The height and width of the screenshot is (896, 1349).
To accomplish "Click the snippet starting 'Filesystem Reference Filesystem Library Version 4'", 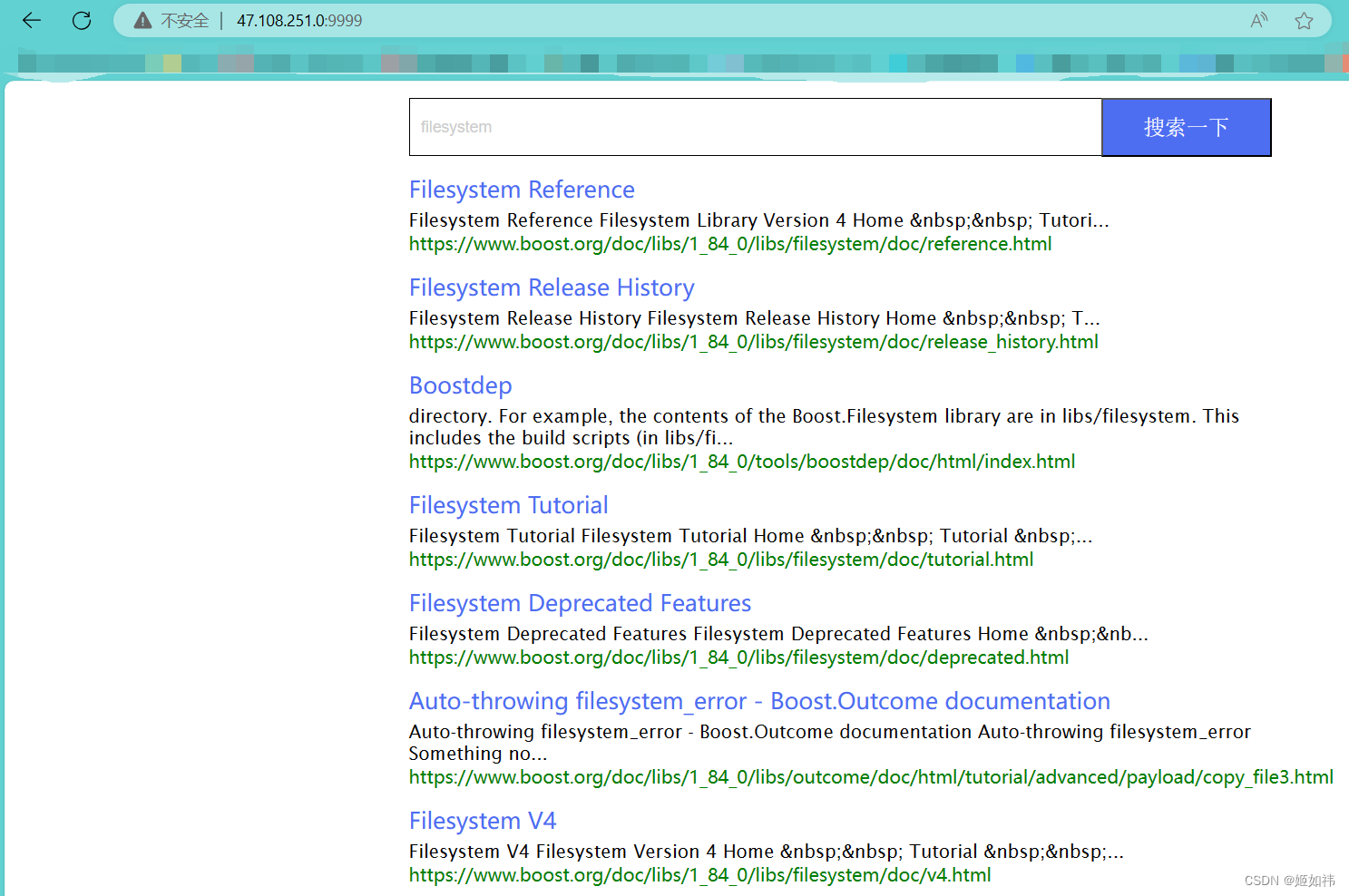I will tap(758, 220).
